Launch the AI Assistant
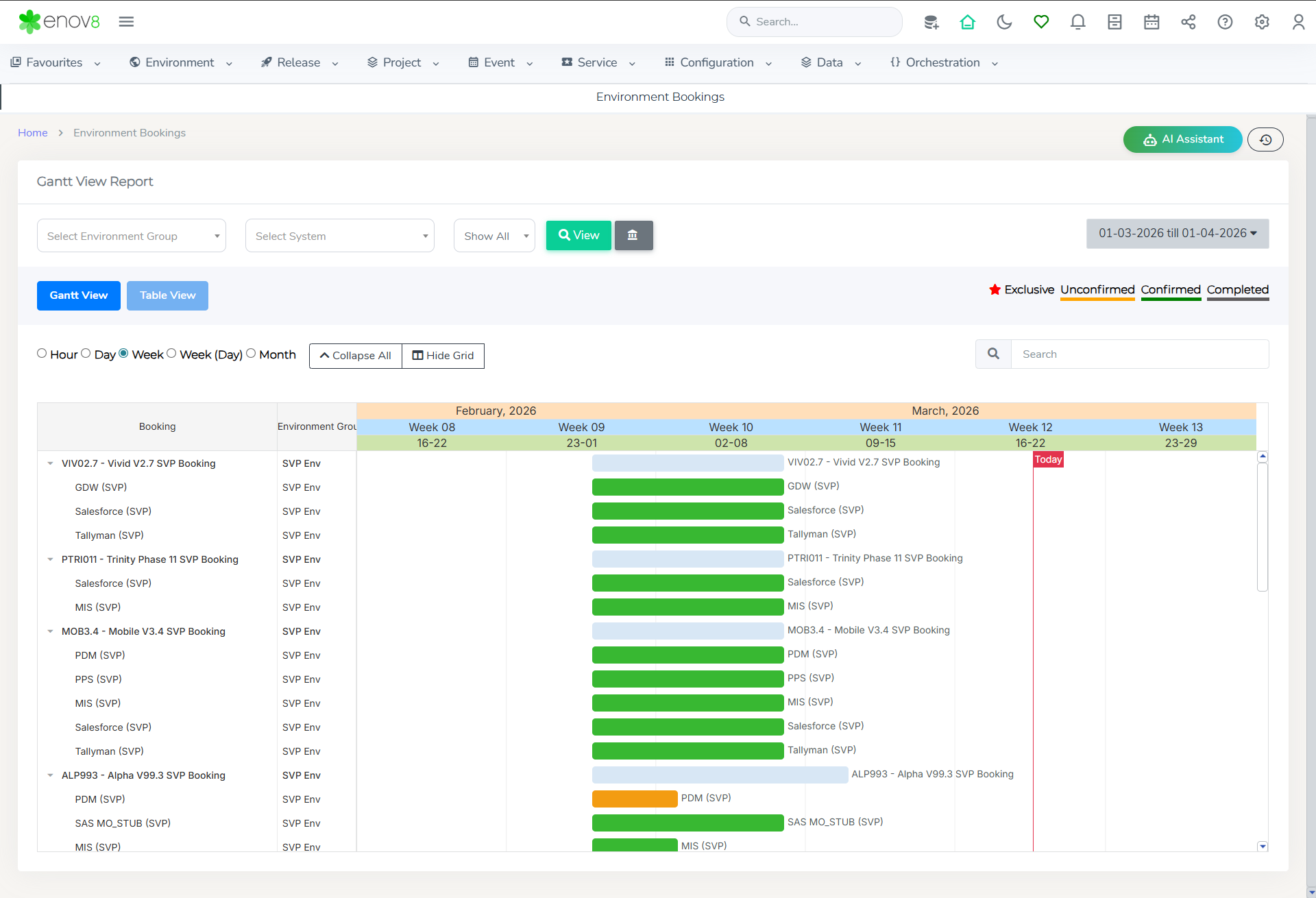The image size is (1316, 898). [x=1182, y=140]
